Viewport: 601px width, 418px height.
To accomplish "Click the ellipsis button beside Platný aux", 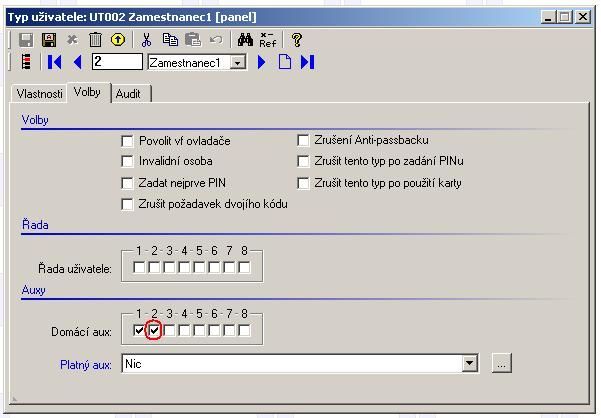I will pos(502,364).
